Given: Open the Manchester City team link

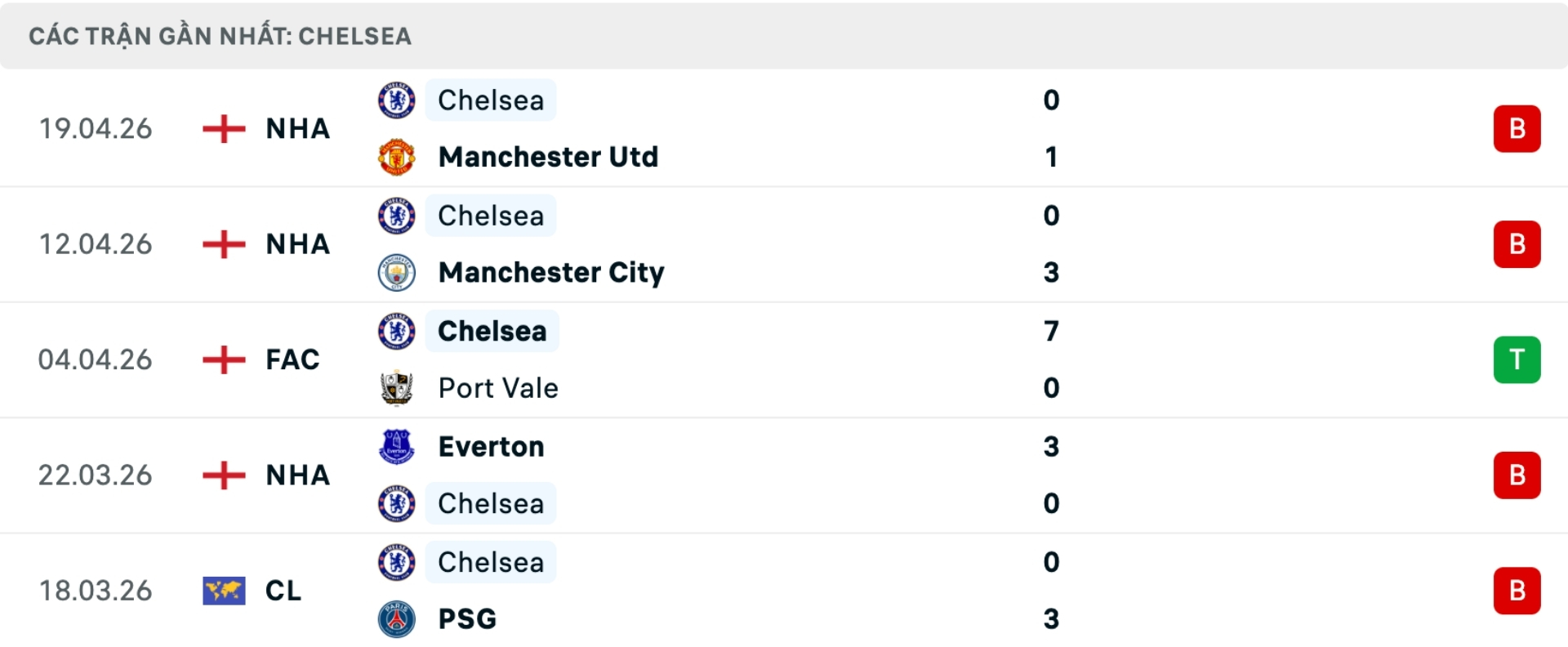Looking at the screenshot, I should coord(551,272).
